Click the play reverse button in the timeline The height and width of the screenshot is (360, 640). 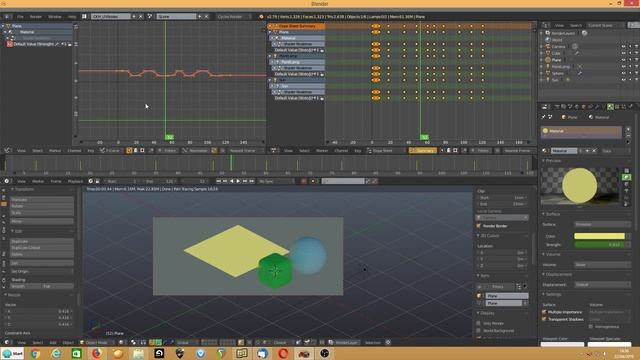click(x=232, y=181)
